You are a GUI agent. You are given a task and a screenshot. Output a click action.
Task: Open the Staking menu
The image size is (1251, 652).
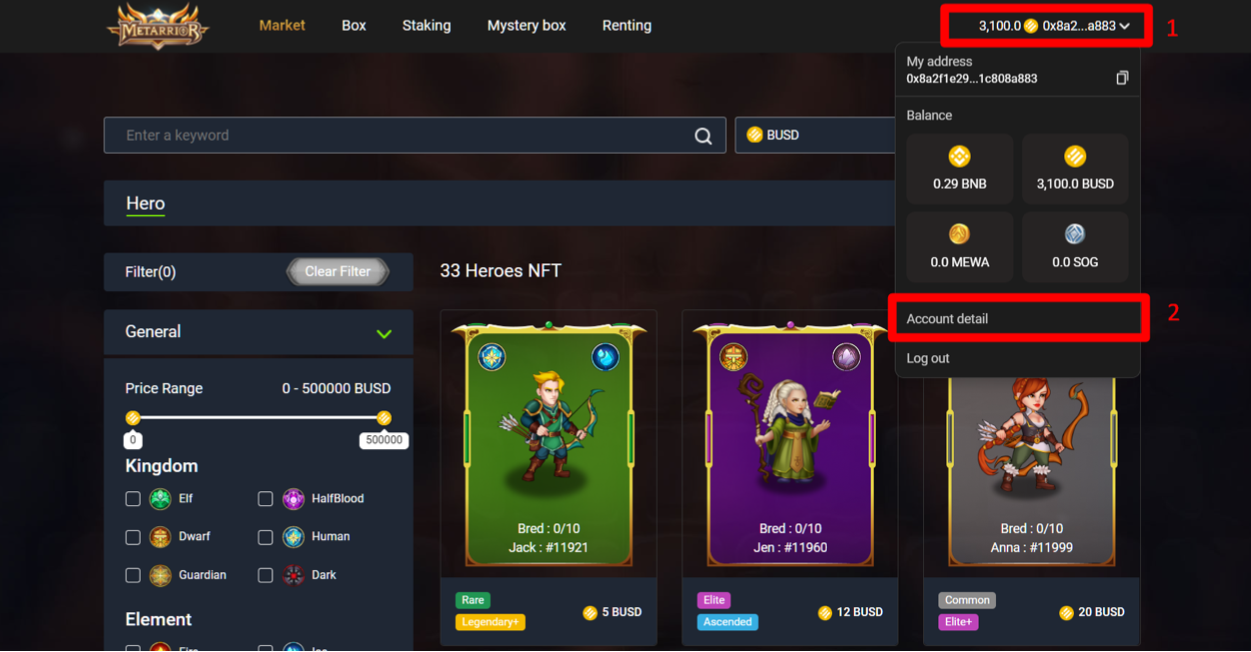(x=426, y=25)
